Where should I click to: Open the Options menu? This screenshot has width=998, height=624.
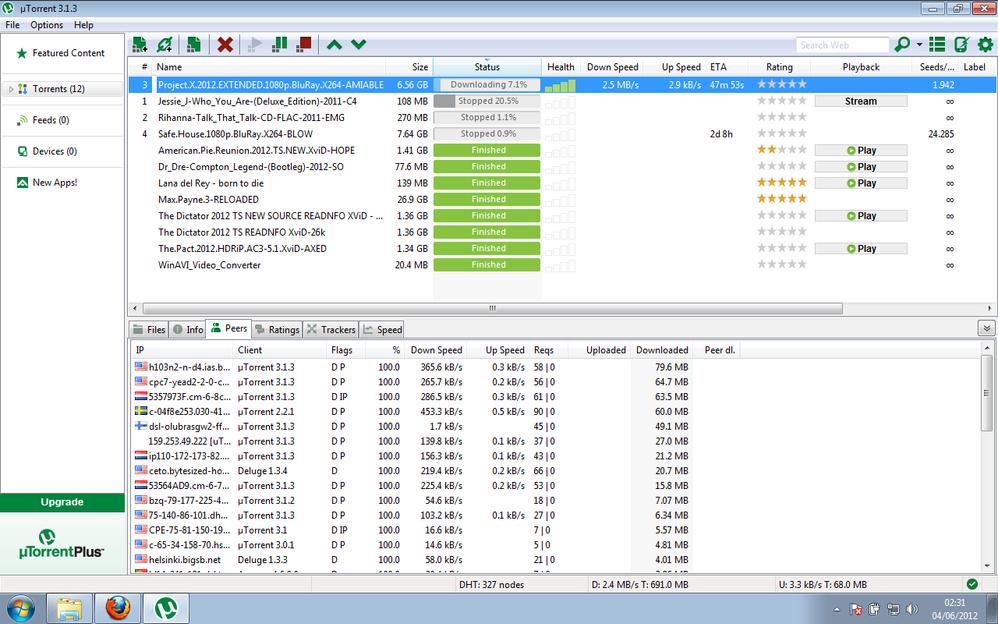coord(46,25)
